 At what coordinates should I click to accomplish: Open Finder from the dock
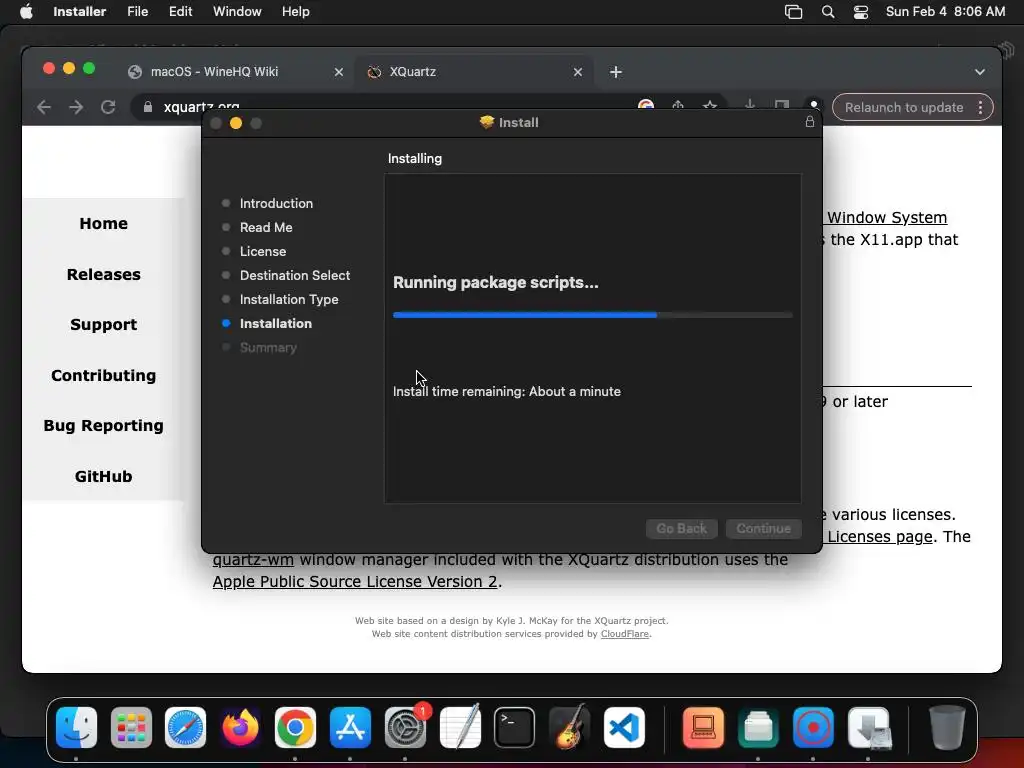[76, 727]
